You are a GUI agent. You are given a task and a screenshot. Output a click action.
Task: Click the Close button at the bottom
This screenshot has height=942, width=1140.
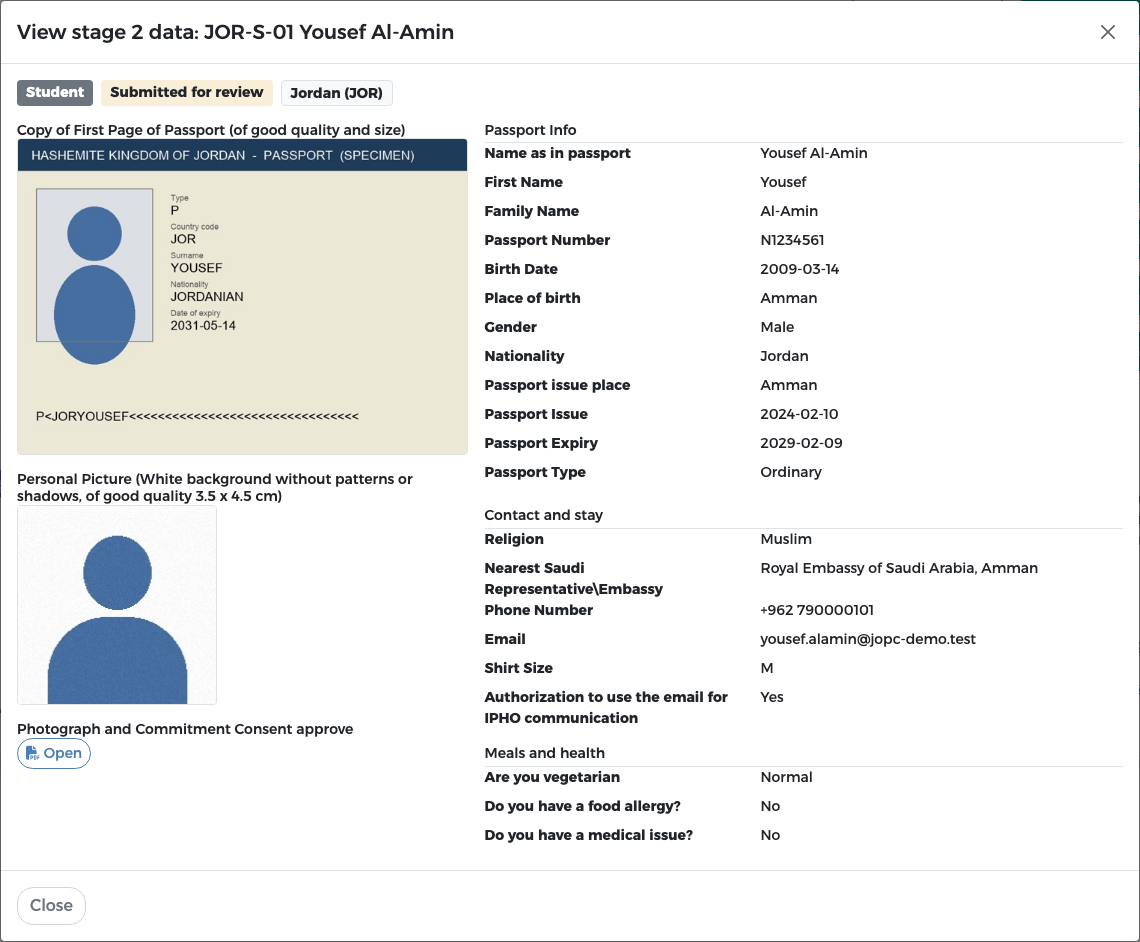[51, 905]
